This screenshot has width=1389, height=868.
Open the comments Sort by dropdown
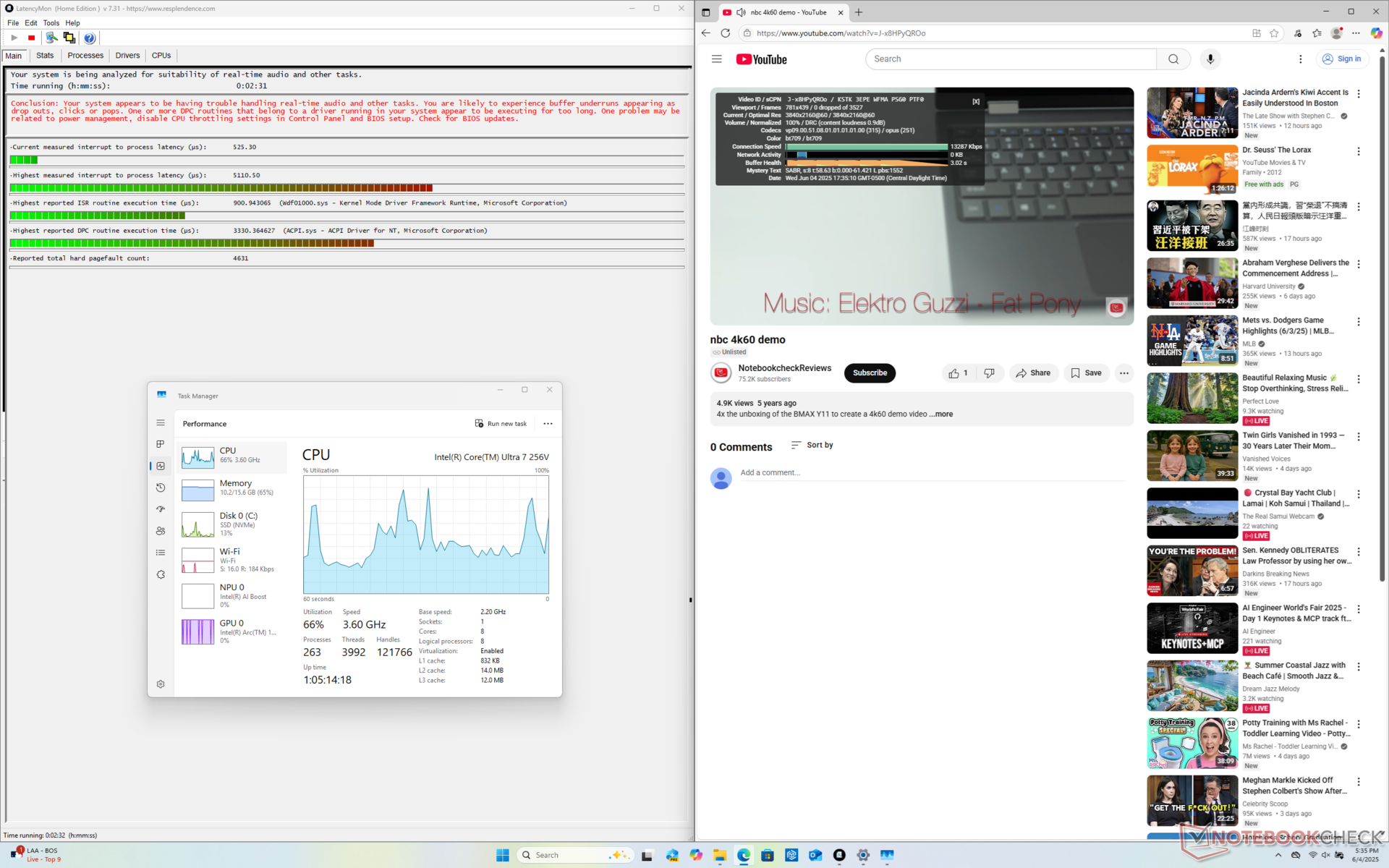coord(812,446)
